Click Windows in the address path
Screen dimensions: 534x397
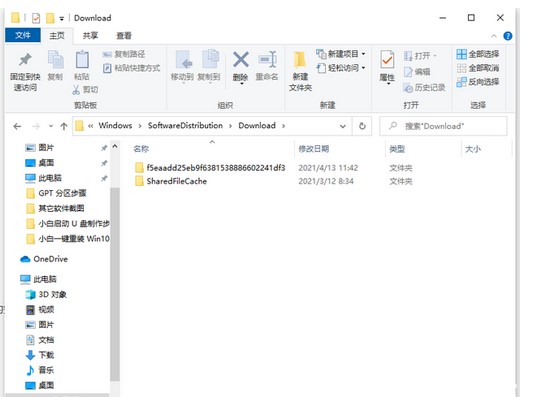pos(115,126)
